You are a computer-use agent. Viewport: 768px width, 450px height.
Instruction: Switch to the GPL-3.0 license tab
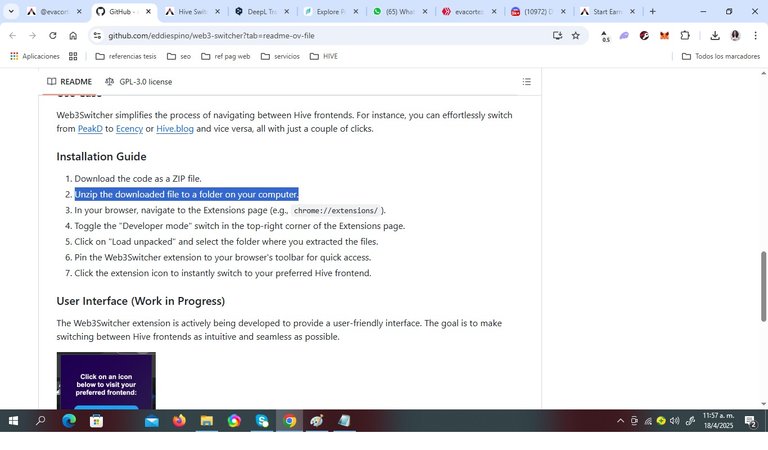coord(139,82)
